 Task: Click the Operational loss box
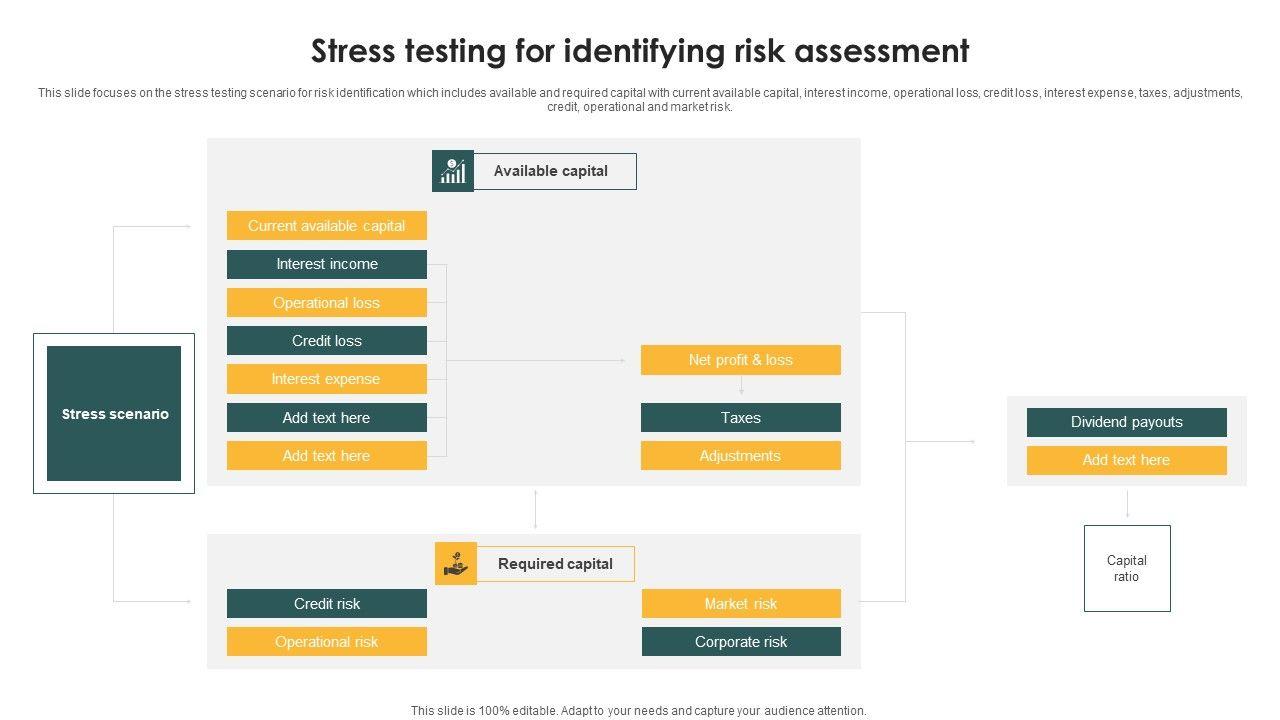(326, 303)
